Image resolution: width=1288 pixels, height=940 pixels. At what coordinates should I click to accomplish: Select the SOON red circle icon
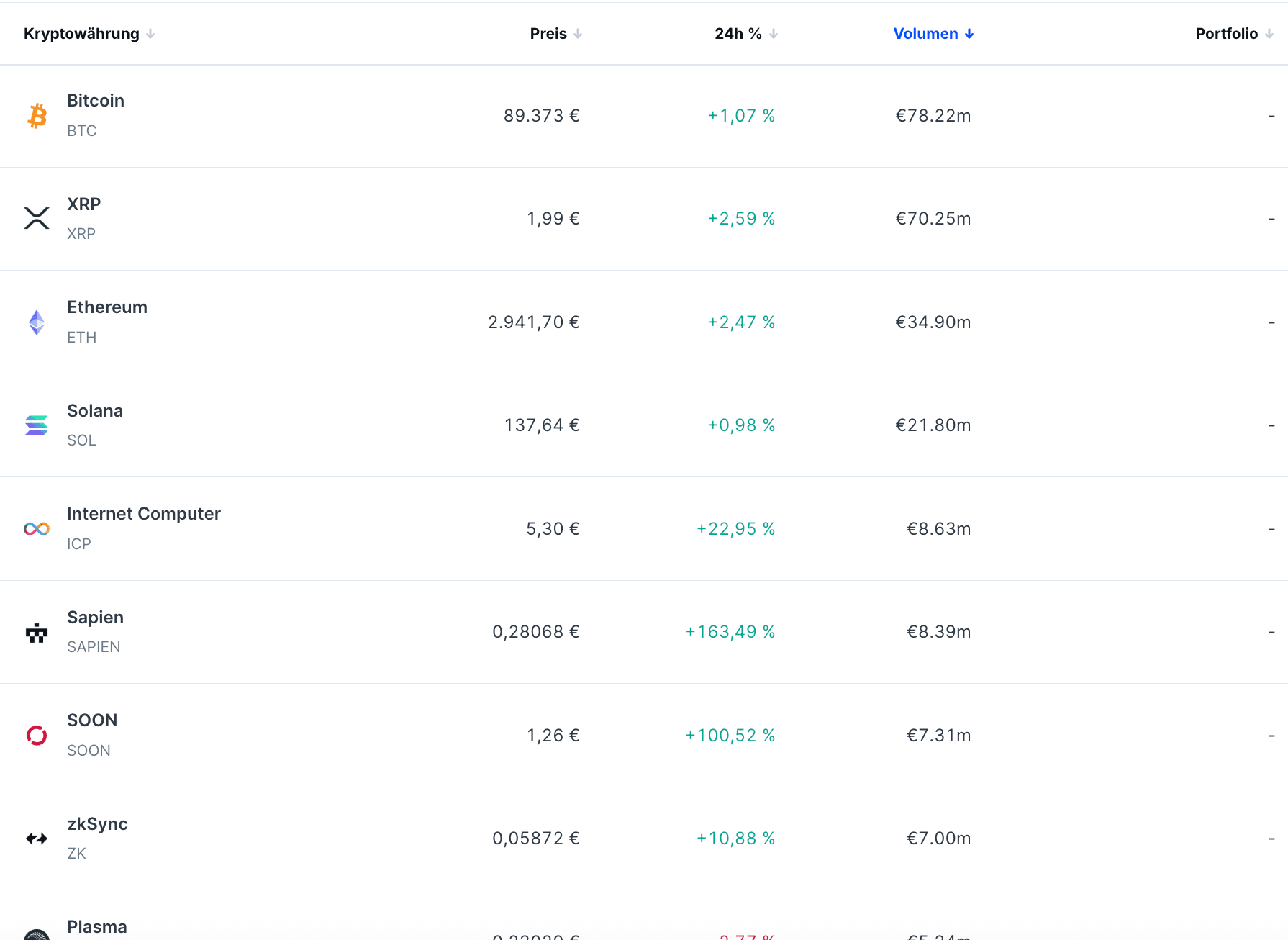pyautogui.click(x=37, y=736)
